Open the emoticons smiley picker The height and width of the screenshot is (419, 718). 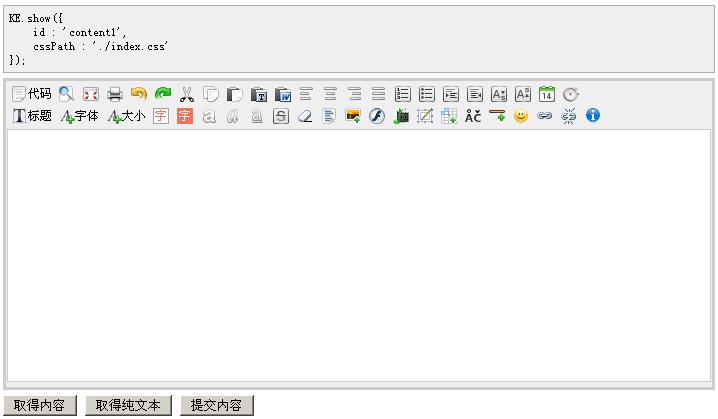click(521, 116)
